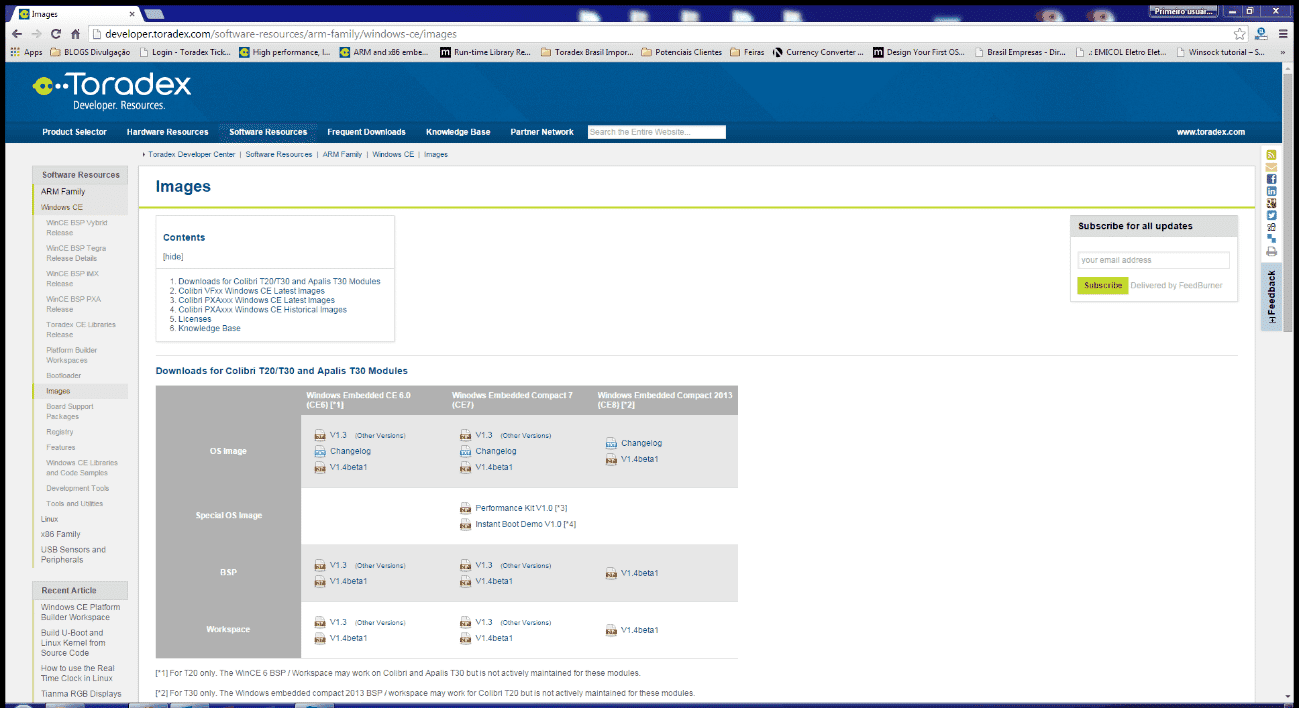Open browser home page icon
This screenshot has width=1299, height=708.
[75, 33]
